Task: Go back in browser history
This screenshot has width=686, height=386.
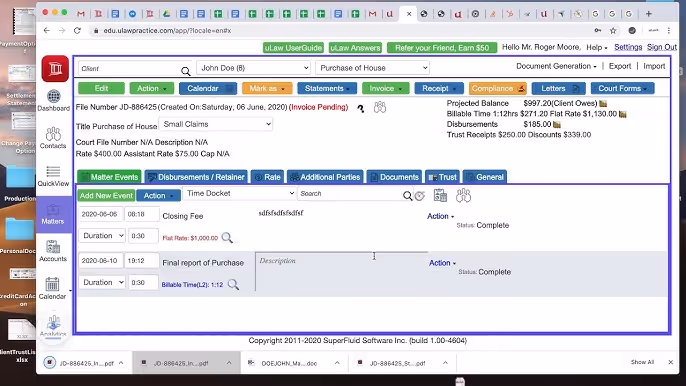Action: [46, 31]
